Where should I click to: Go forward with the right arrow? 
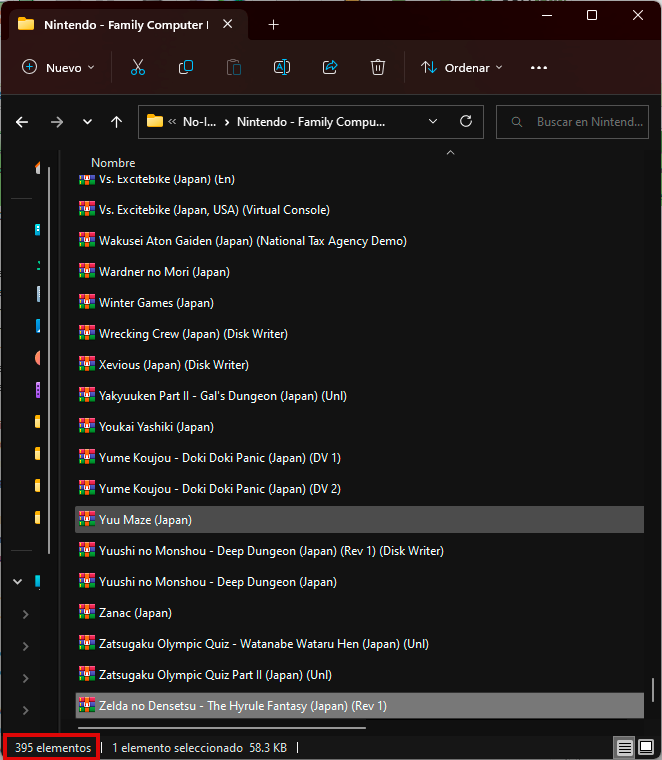[57, 122]
